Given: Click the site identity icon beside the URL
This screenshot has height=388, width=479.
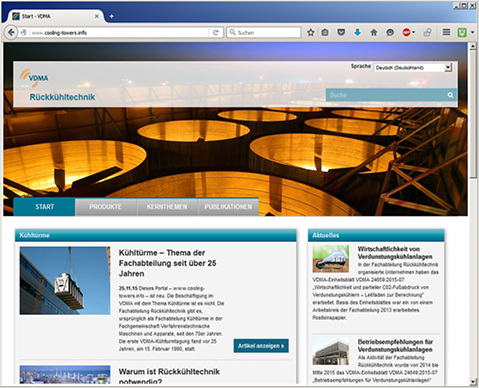Looking at the screenshot, I should tap(23, 33).
